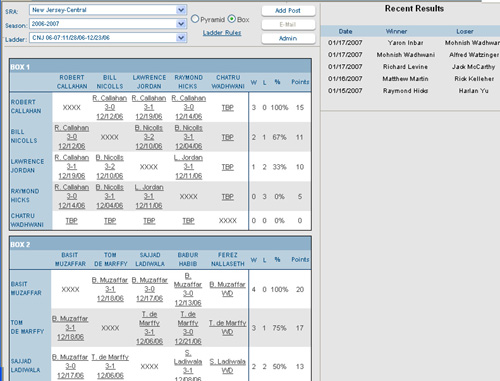Click the E-Mail button
Image resolution: width=500 pixels, height=381 pixels.
pos(288,24)
